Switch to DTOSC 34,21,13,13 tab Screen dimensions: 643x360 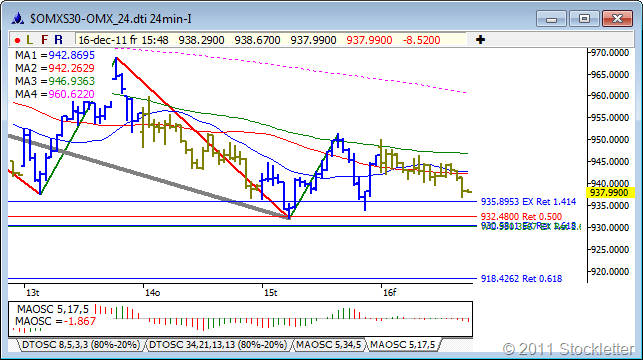pos(218,345)
